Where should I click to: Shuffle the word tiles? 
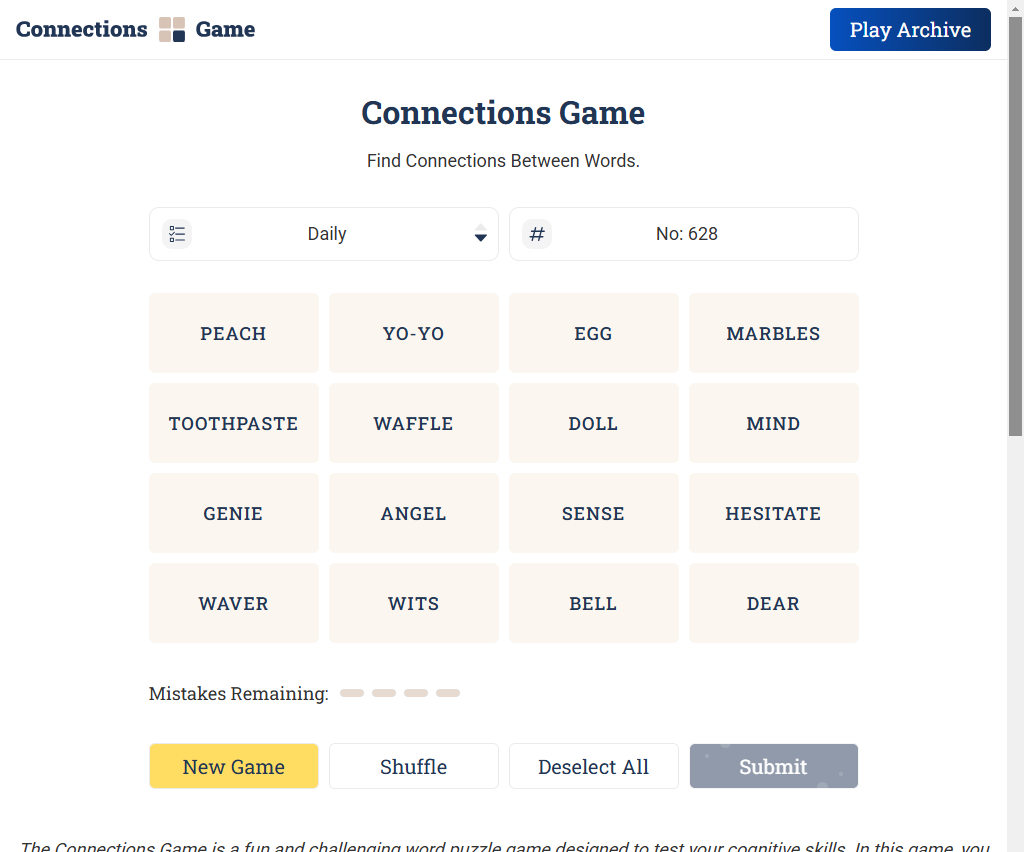point(413,767)
